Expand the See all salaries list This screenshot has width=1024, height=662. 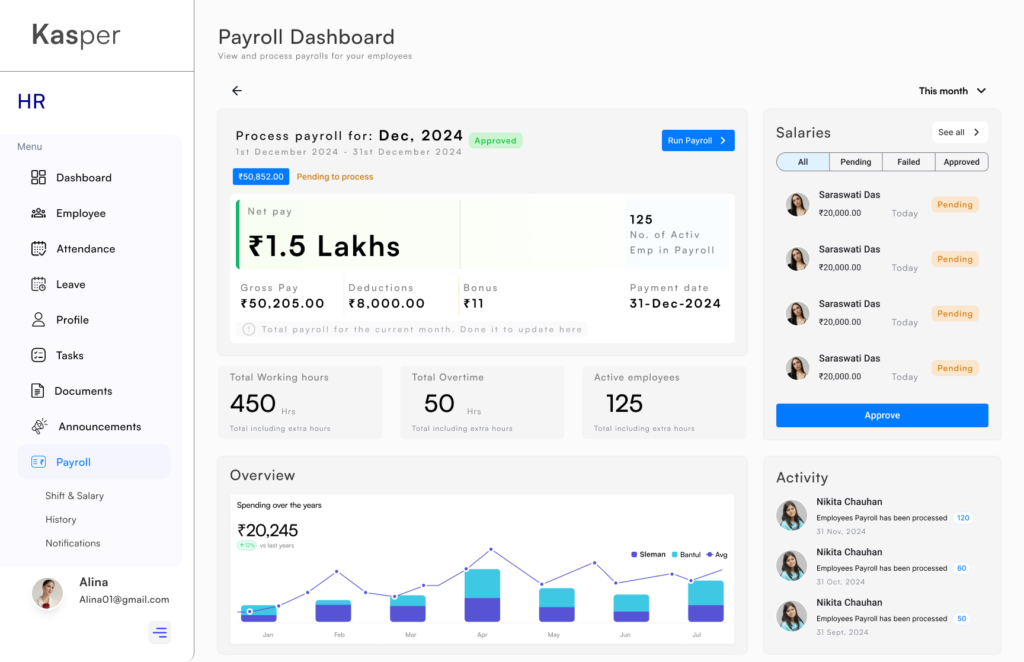pyautogui.click(x=959, y=132)
